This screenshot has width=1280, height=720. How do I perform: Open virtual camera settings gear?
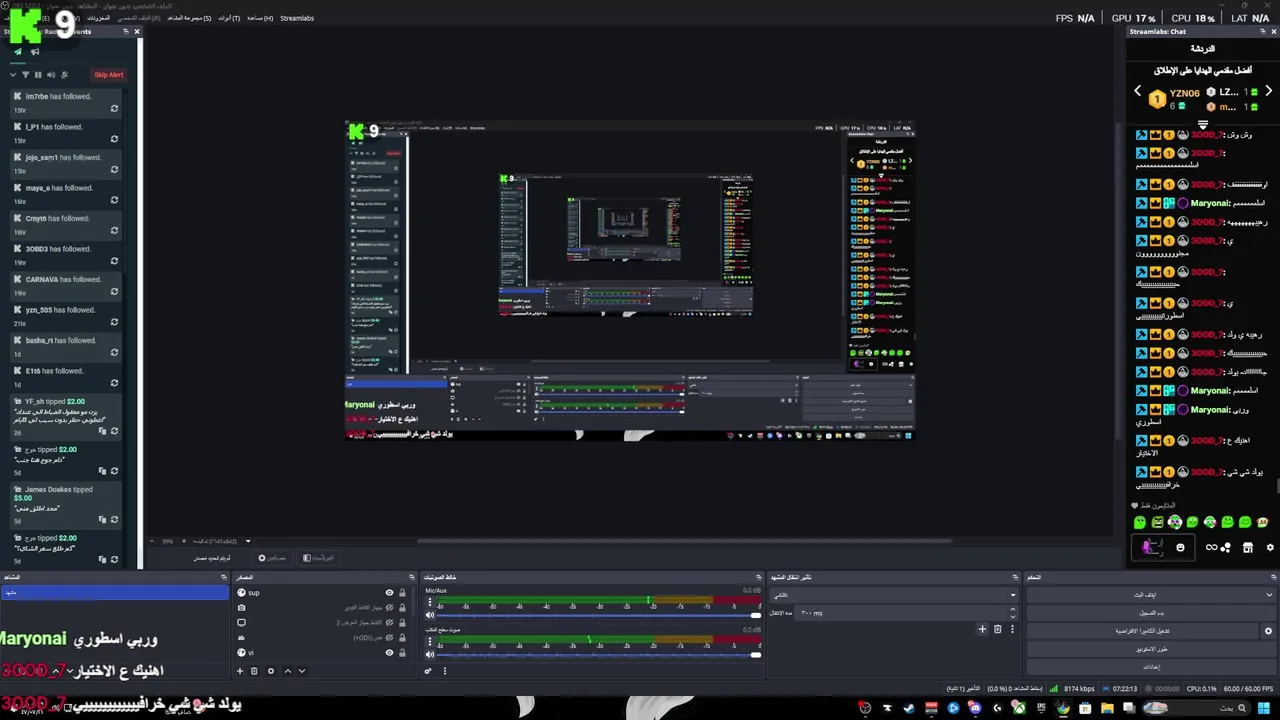pyautogui.click(x=1268, y=631)
